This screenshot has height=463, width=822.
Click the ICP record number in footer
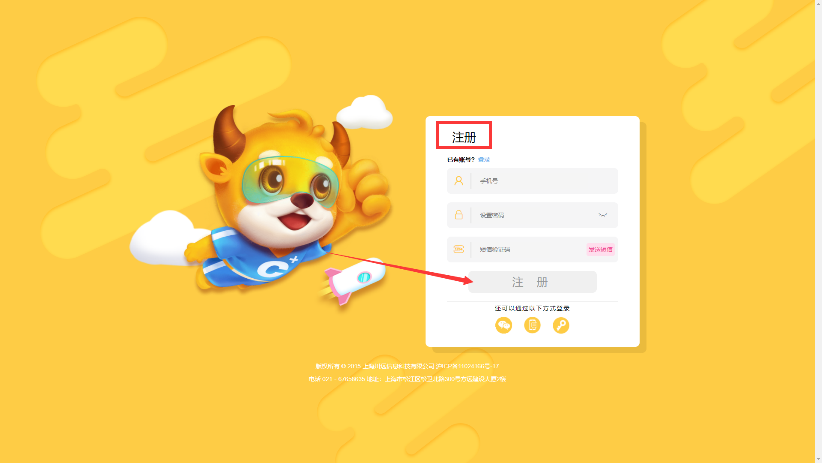pyautogui.click(x=468, y=366)
